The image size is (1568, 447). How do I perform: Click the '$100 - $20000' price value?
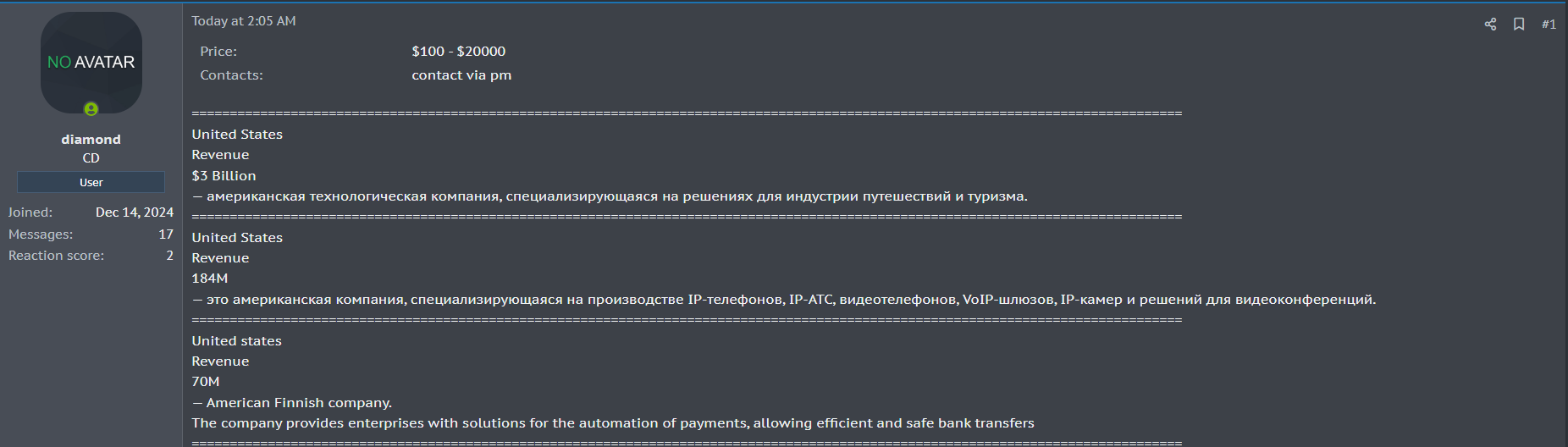click(459, 52)
